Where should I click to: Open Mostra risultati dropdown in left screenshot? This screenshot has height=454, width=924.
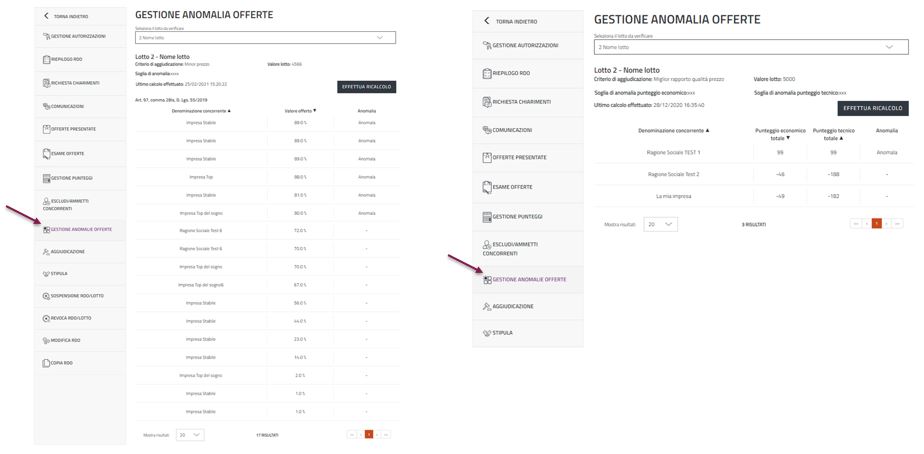(x=190, y=435)
